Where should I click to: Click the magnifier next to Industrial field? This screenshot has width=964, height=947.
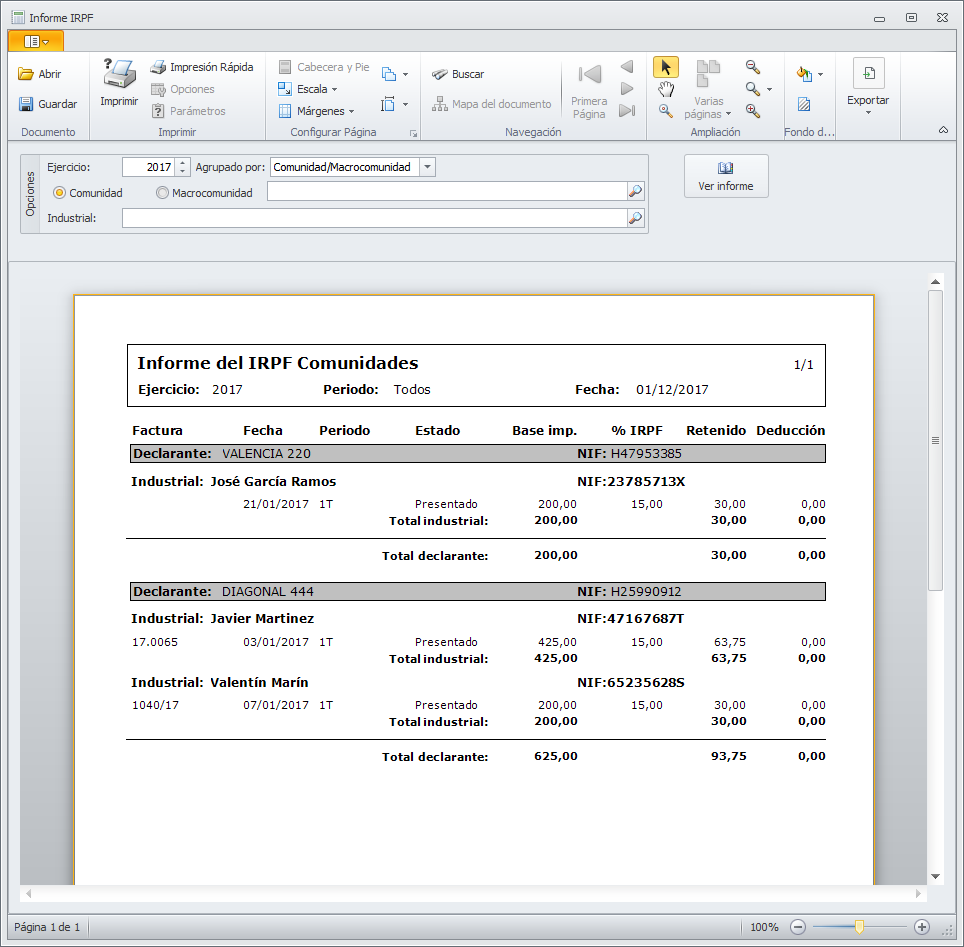635,218
